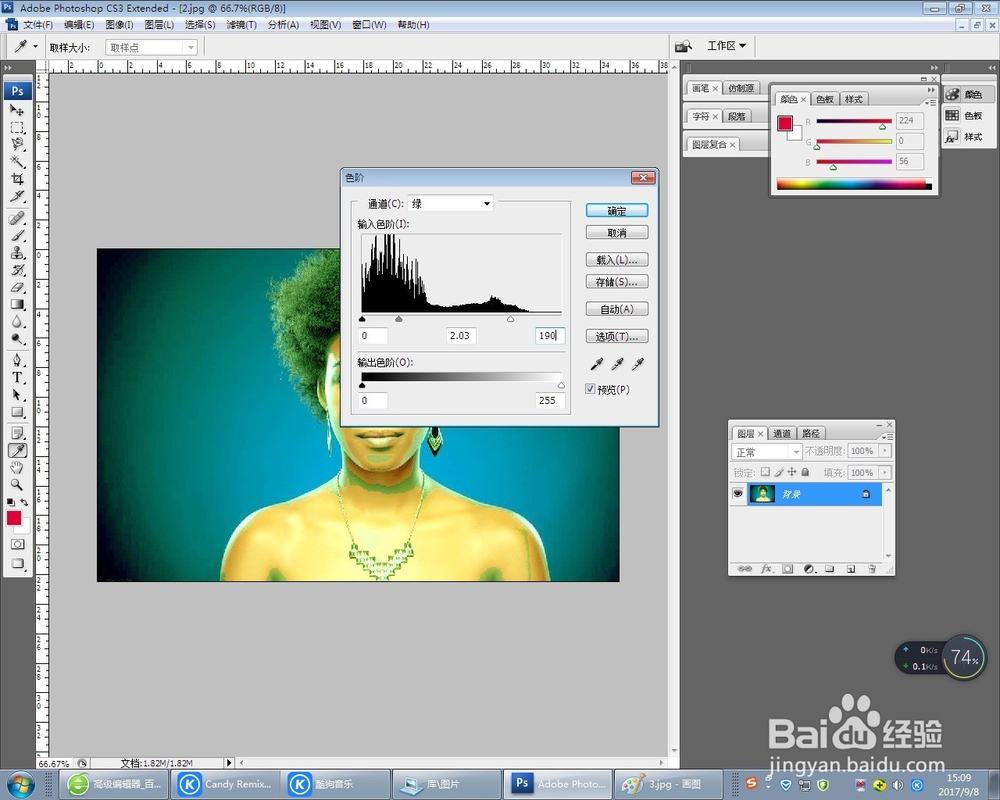Select the Notes tool
The image size is (1000, 800).
pos(17,434)
